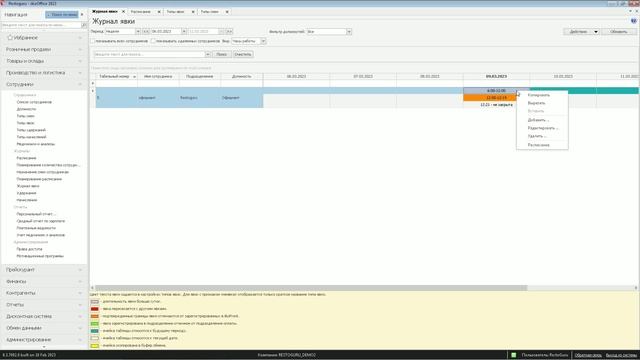Open the Обратная связь link in the status bar

[x=588, y=355]
